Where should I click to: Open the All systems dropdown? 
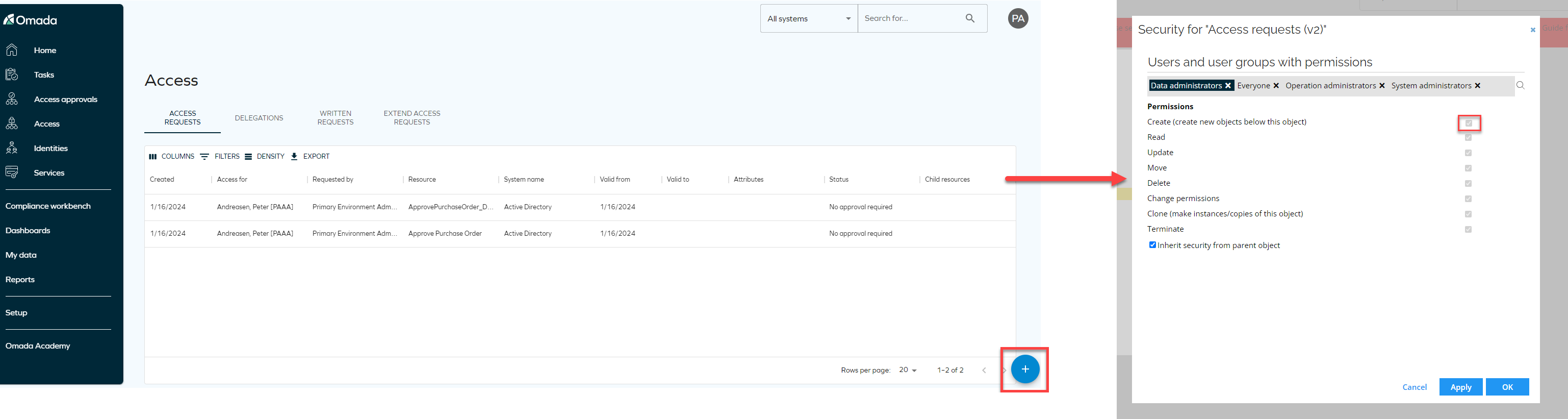(x=809, y=18)
